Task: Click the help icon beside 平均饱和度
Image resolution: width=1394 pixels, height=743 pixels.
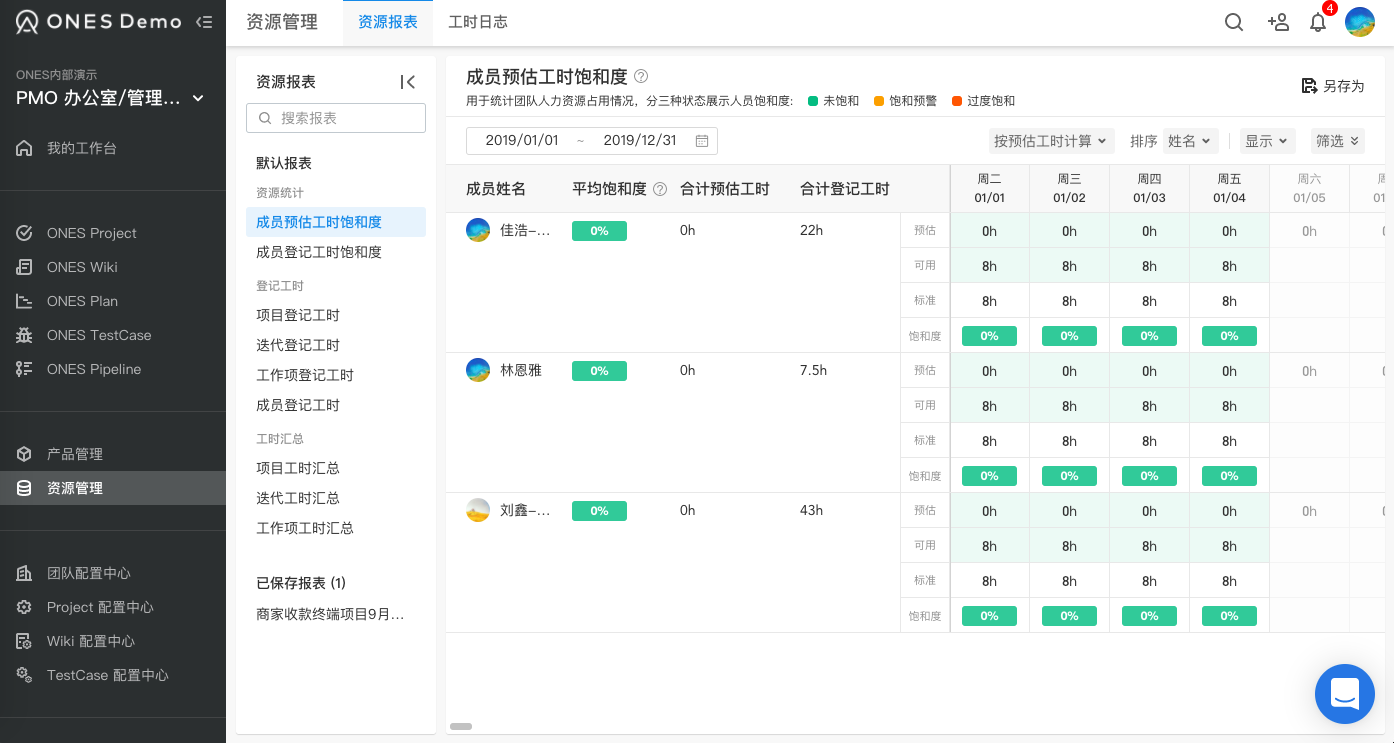Action: [660, 189]
